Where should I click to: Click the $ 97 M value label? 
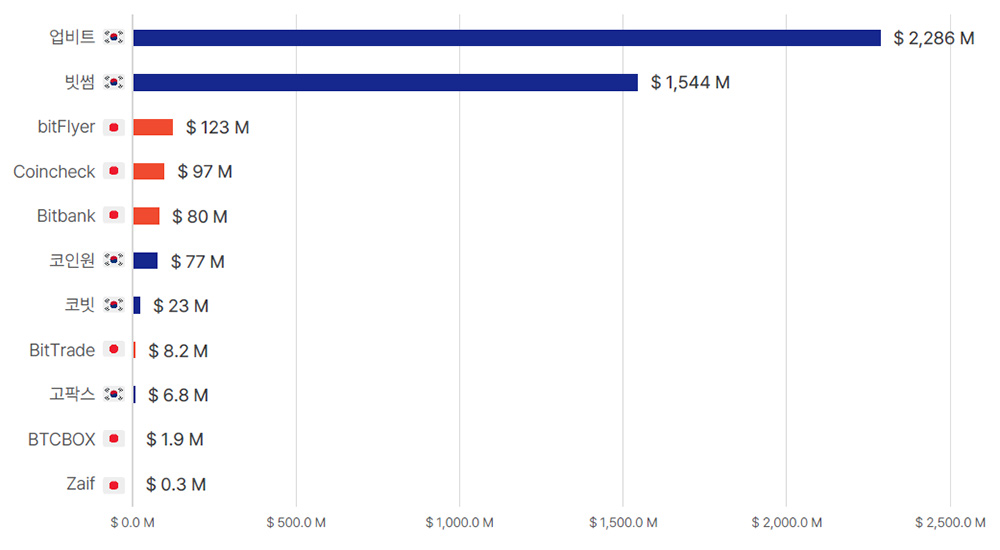[x=205, y=172]
